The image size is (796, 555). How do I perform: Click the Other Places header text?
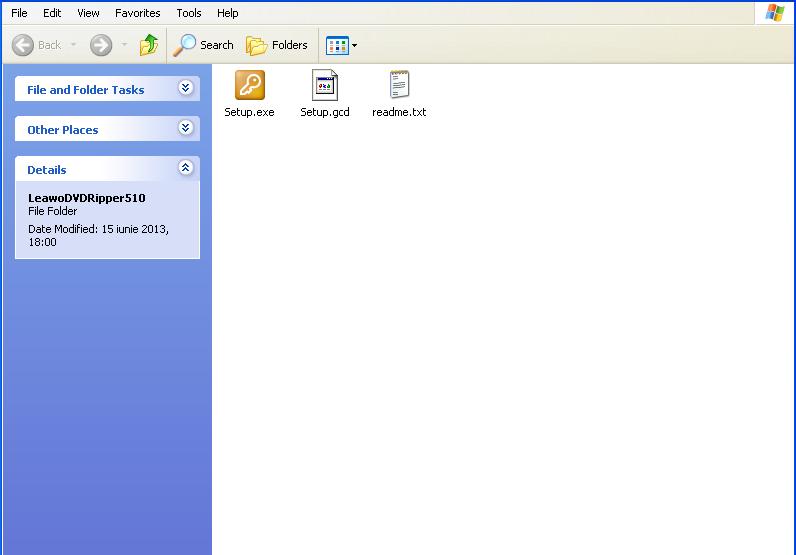coord(63,130)
